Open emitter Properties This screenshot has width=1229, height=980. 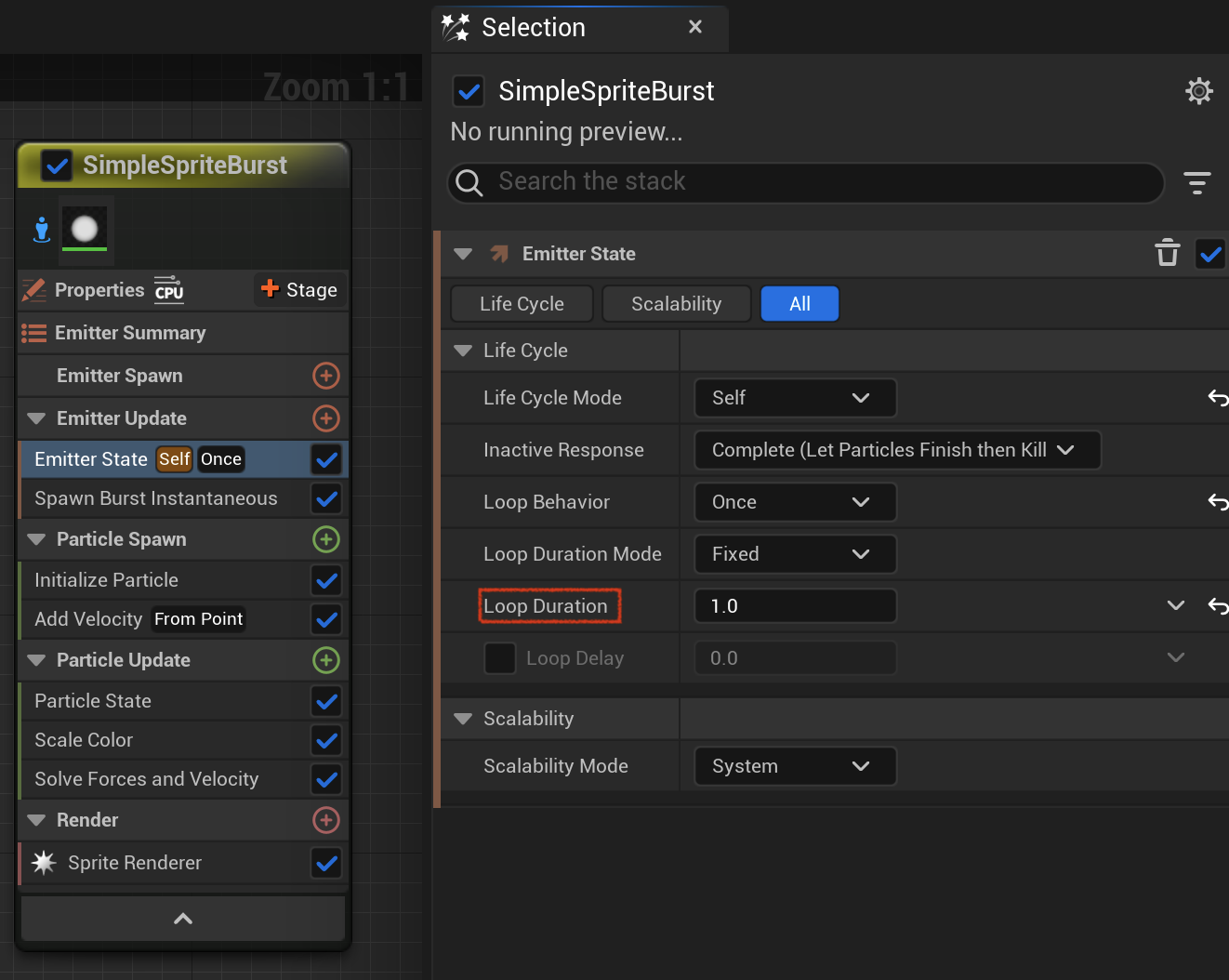click(x=99, y=290)
